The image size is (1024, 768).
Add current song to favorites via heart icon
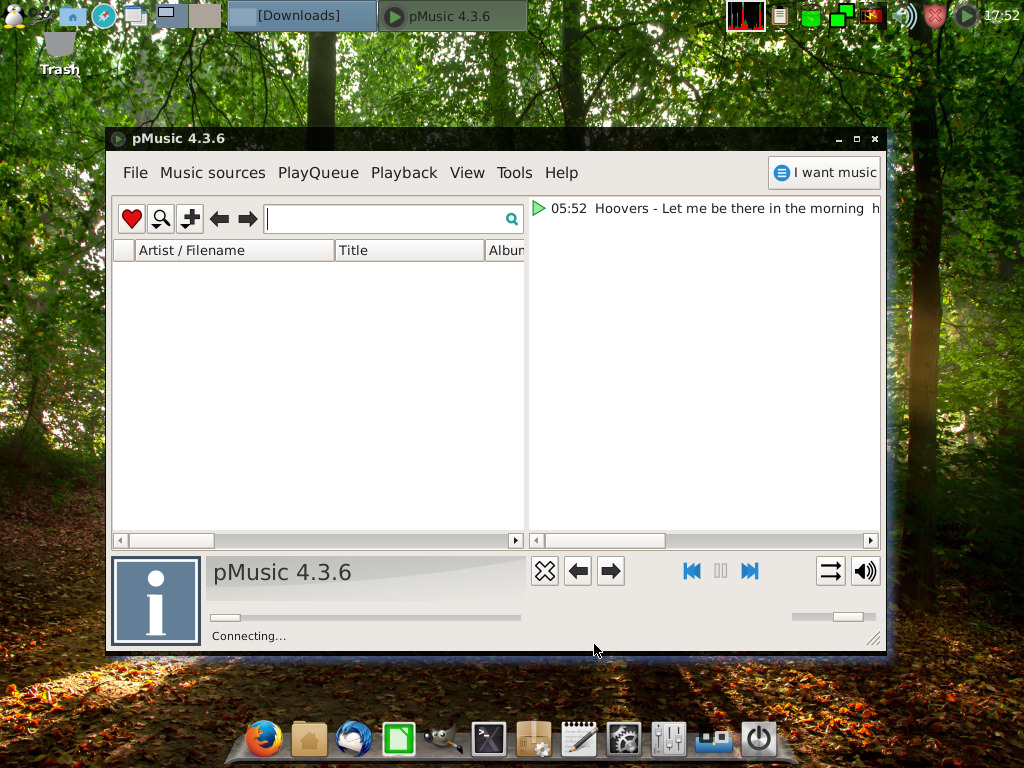coord(131,218)
